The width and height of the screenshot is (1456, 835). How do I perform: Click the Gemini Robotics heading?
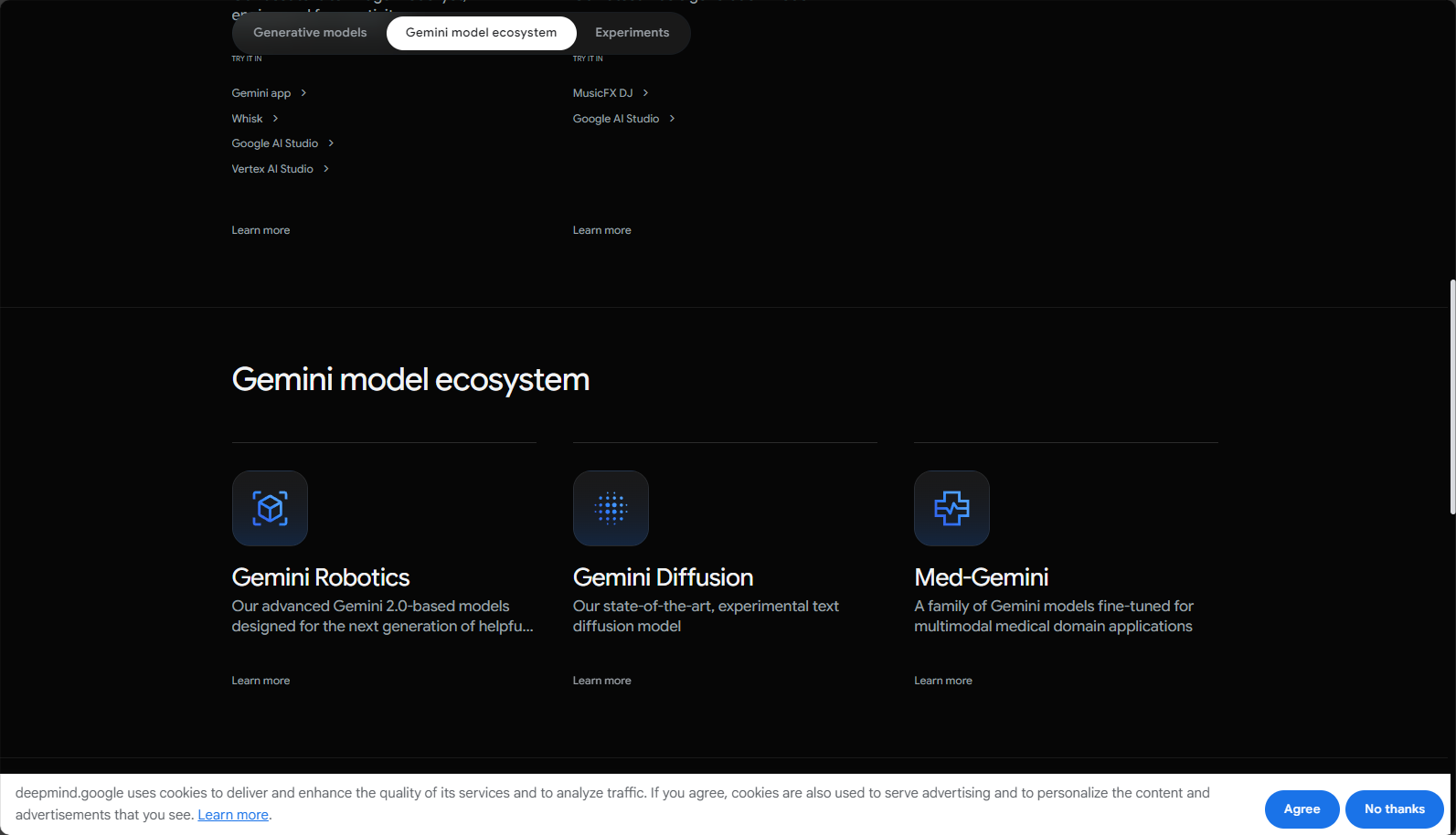click(321, 577)
